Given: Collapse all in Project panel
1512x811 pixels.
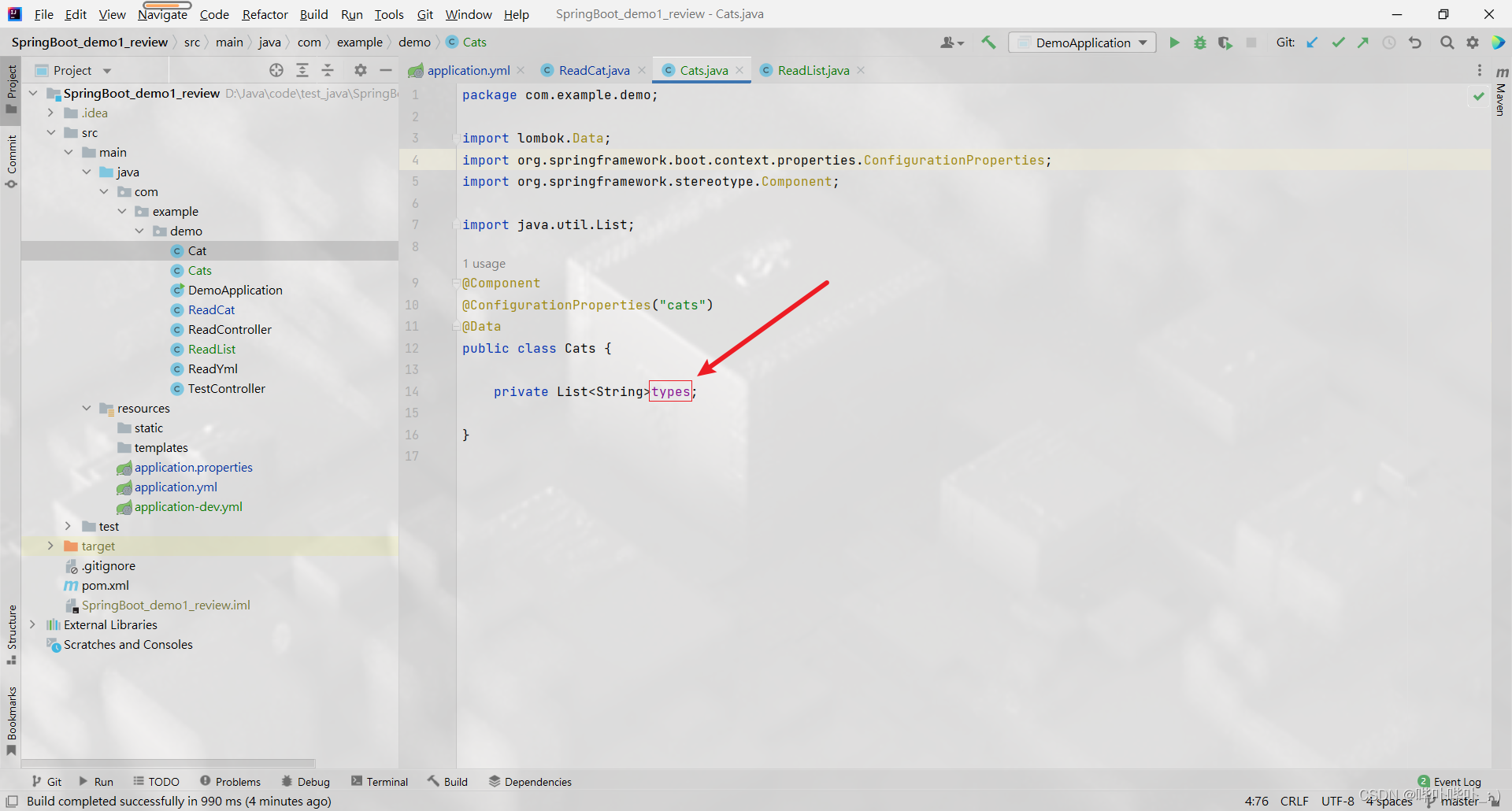Looking at the screenshot, I should 328,70.
